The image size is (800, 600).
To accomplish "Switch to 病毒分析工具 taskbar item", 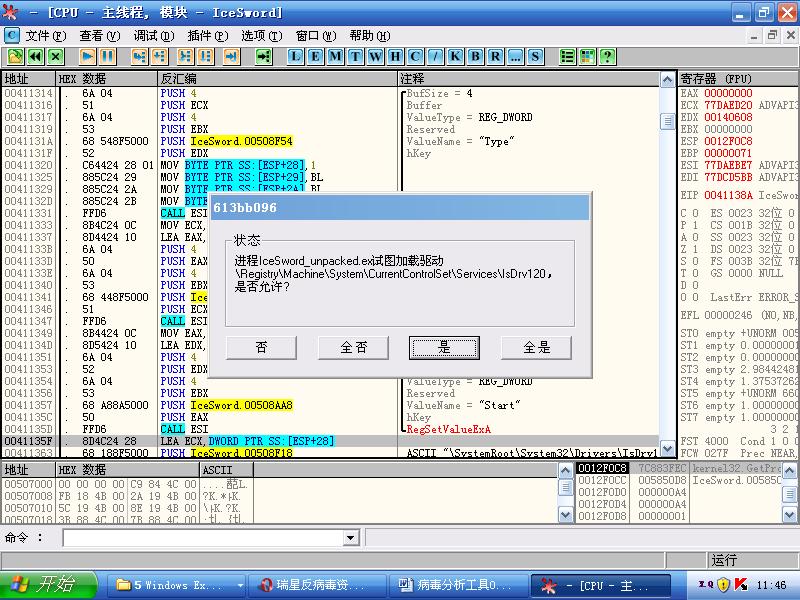I will click(457, 585).
